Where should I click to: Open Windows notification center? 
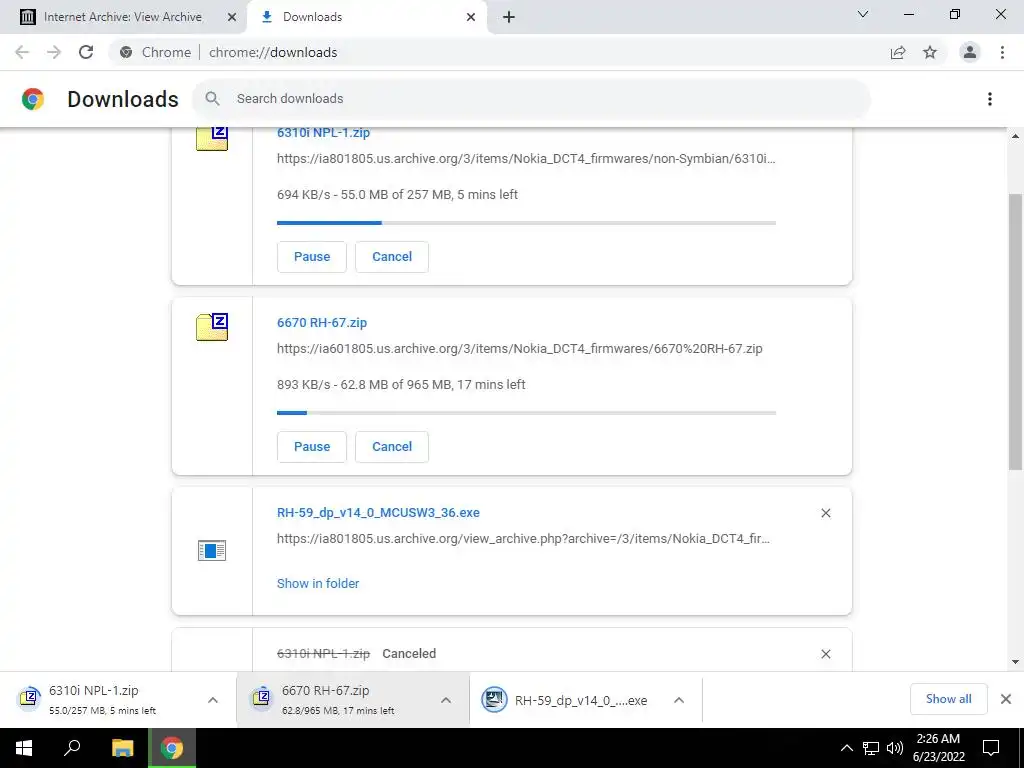991,748
